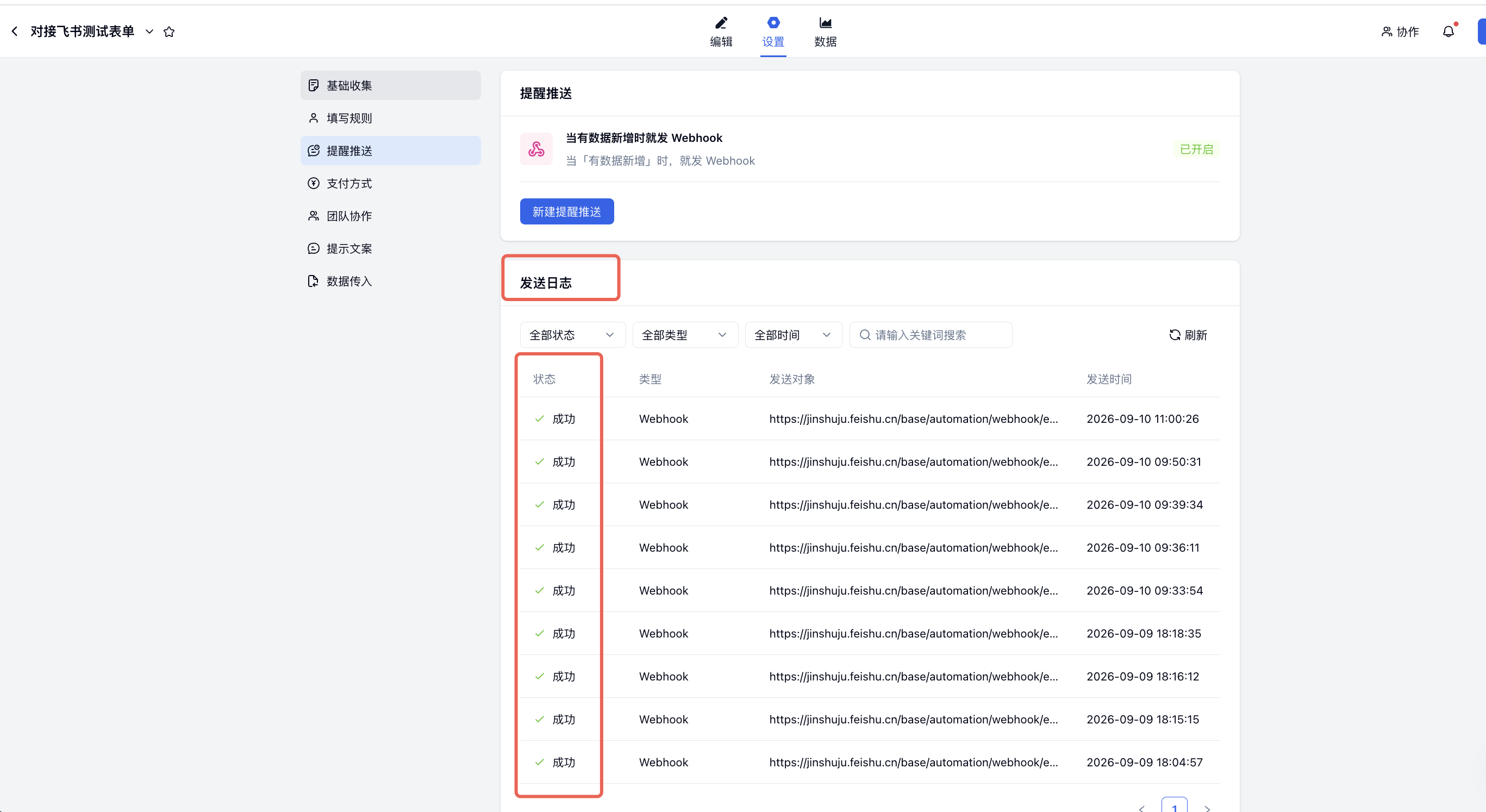The height and width of the screenshot is (812, 1486).
Task: Open 基础收集 in the sidebar
Action: click(x=391, y=85)
